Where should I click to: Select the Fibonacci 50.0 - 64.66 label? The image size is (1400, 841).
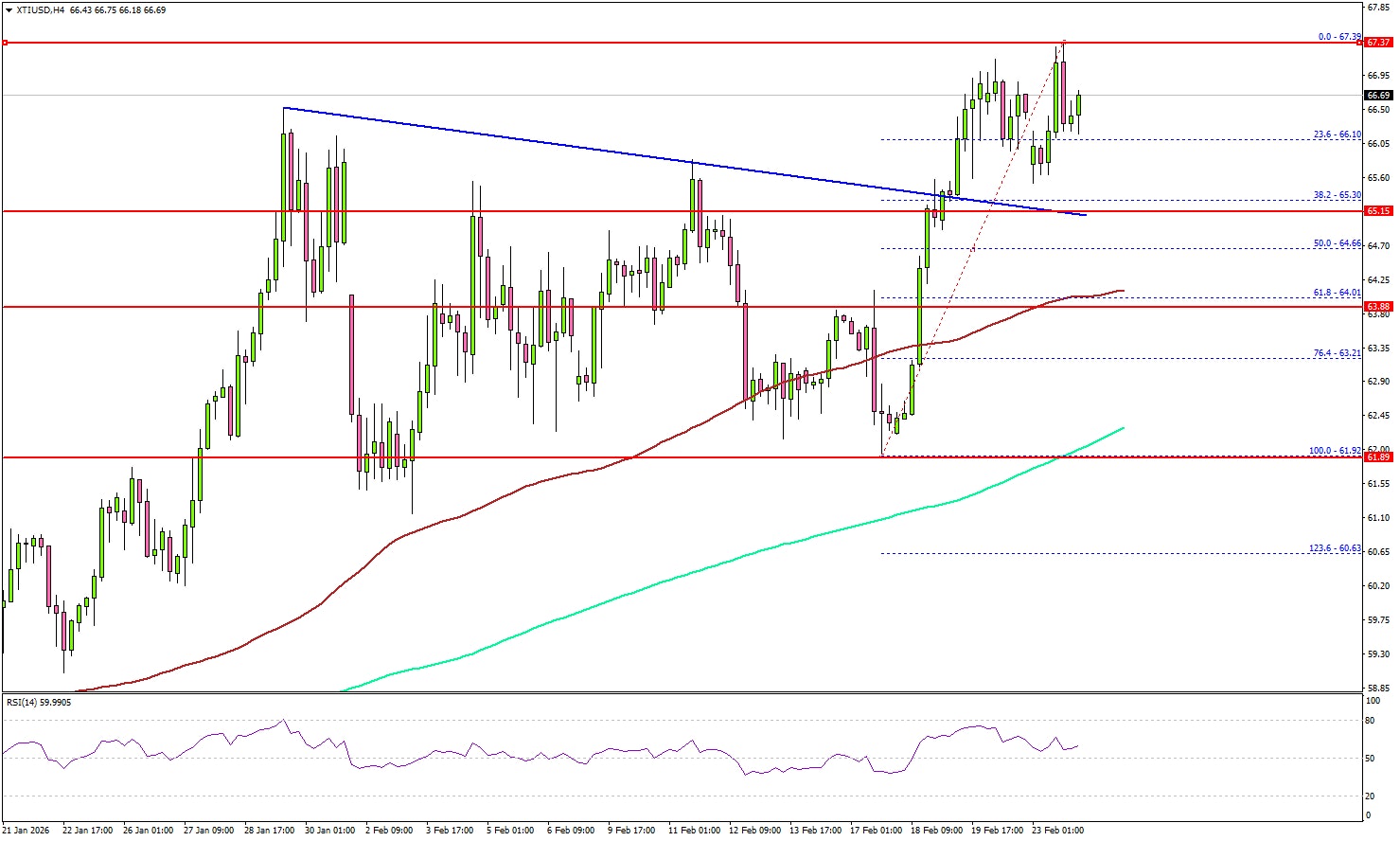pyautogui.click(x=1338, y=243)
